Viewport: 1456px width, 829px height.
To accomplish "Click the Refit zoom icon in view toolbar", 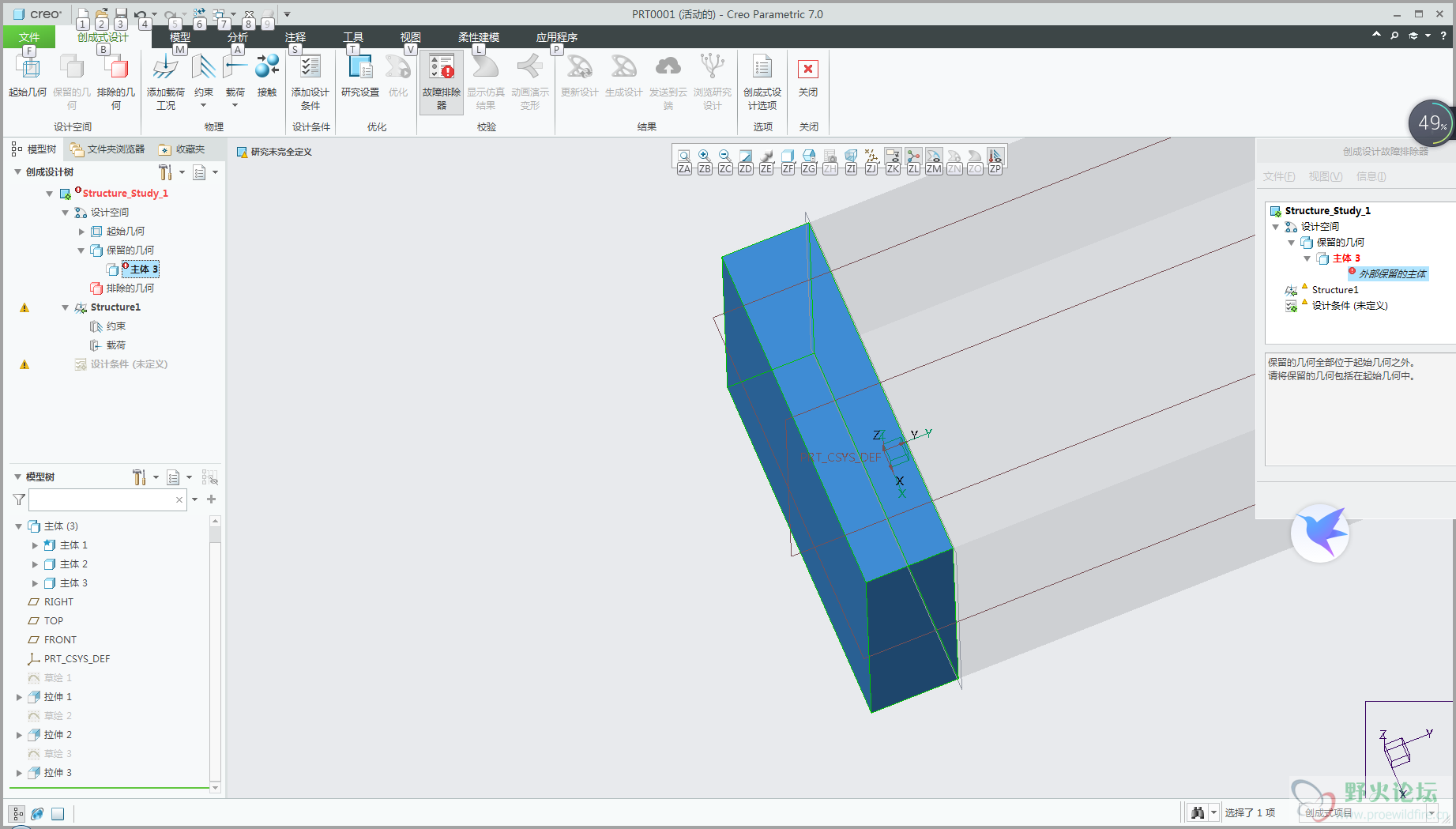I will (684, 156).
